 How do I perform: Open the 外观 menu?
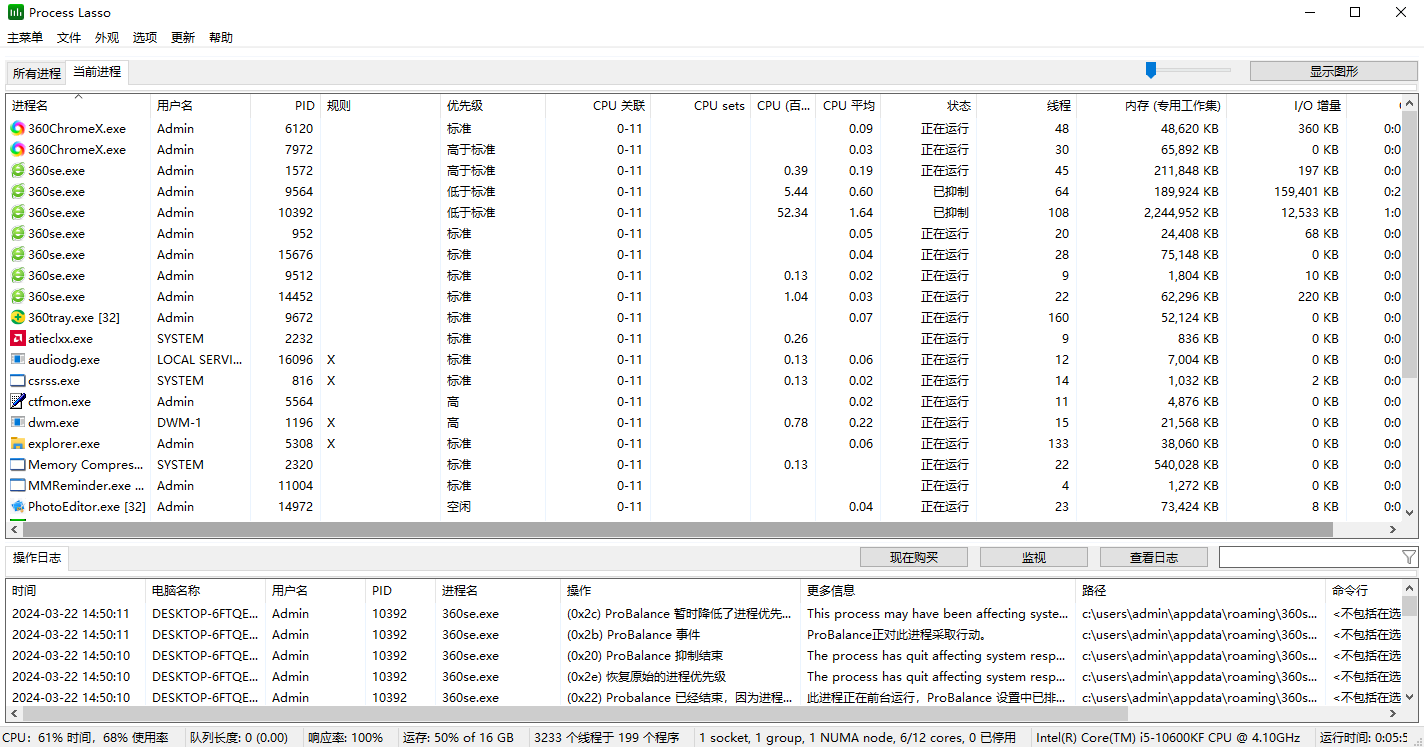pyautogui.click(x=107, y=38)
